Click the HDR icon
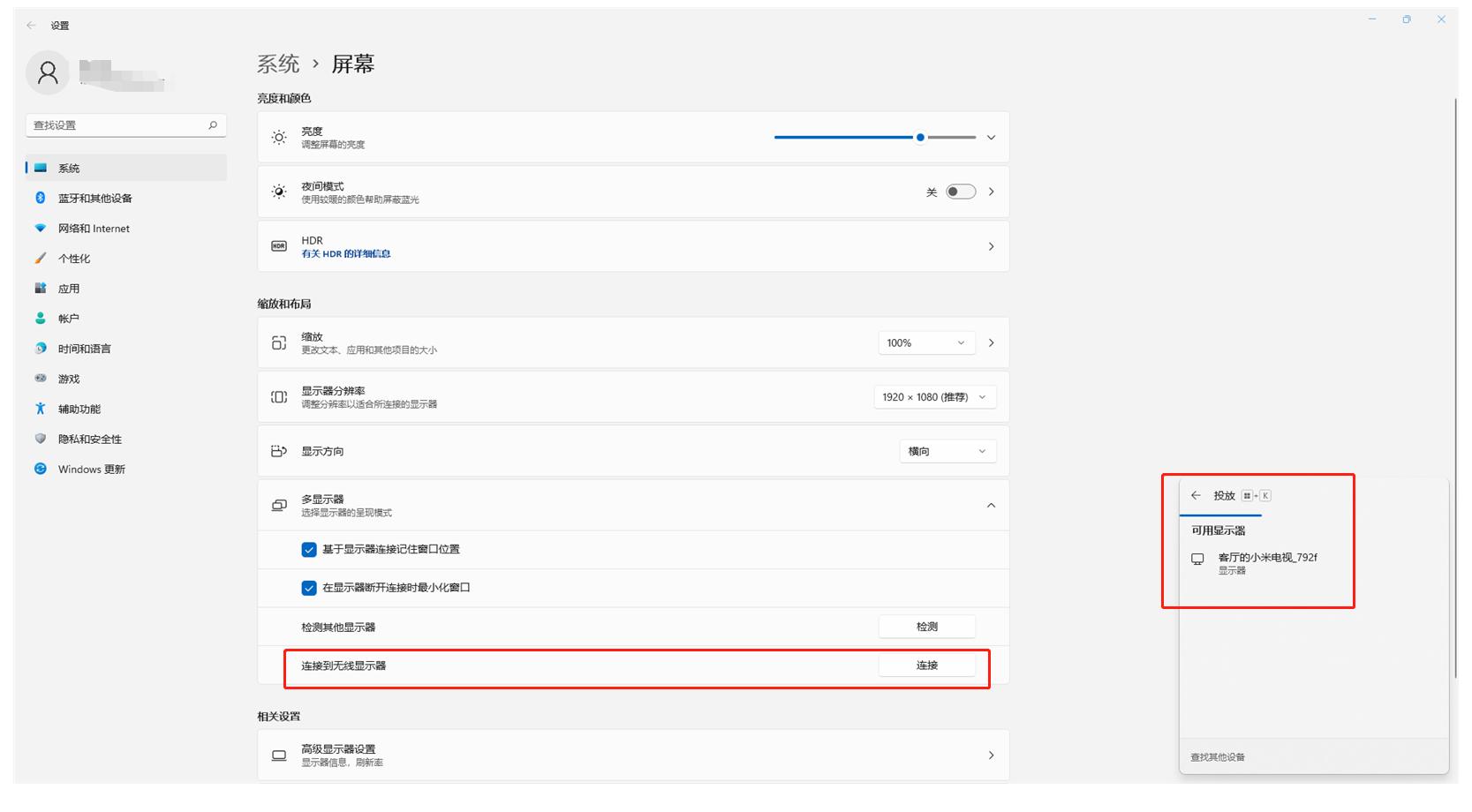This screenshot has height=812, width=1472. click(278, 246)
